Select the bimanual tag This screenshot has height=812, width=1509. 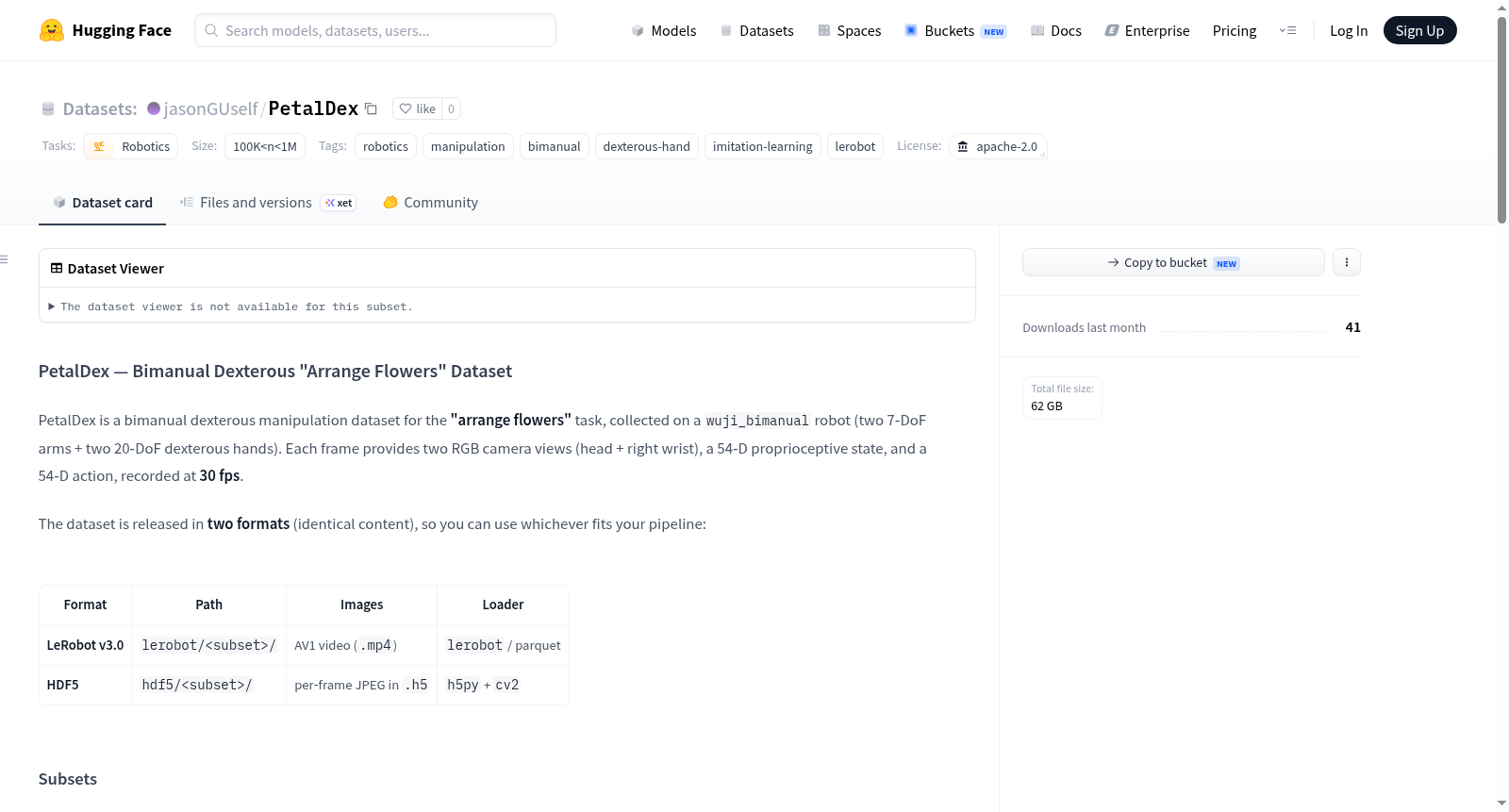point(555,146)
